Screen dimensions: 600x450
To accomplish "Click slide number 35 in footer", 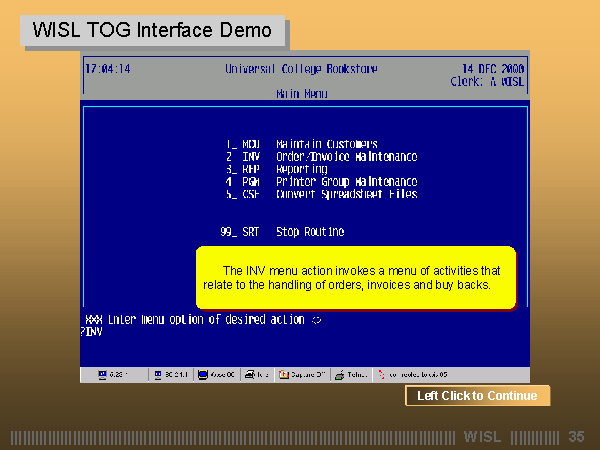I will point(575,437).
